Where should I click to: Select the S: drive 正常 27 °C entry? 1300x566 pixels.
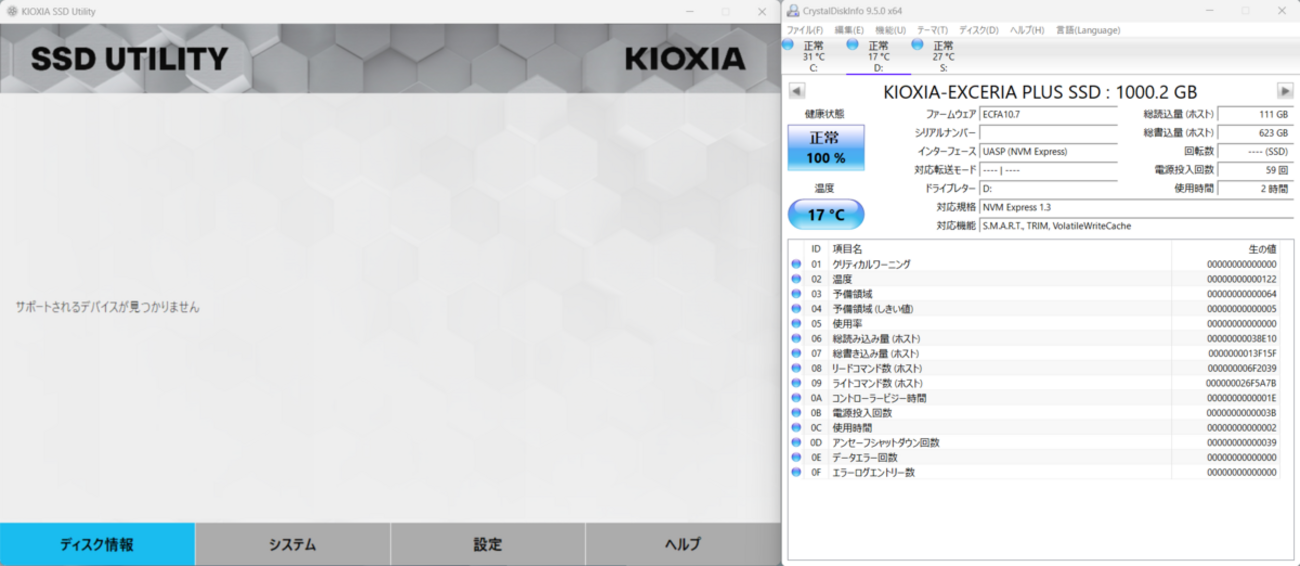tap(942, 56)
